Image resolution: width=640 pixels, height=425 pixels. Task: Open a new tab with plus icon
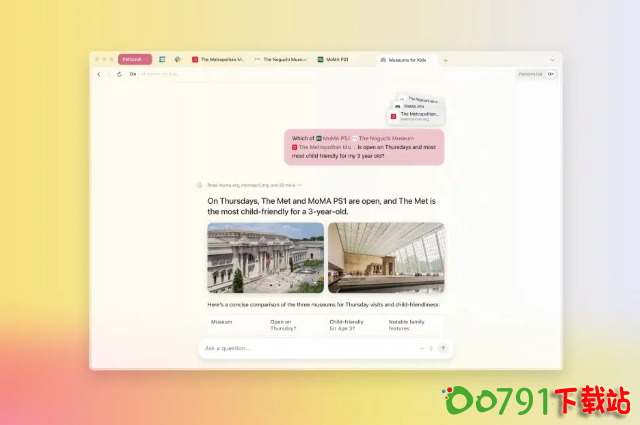[x=446, y=60]
